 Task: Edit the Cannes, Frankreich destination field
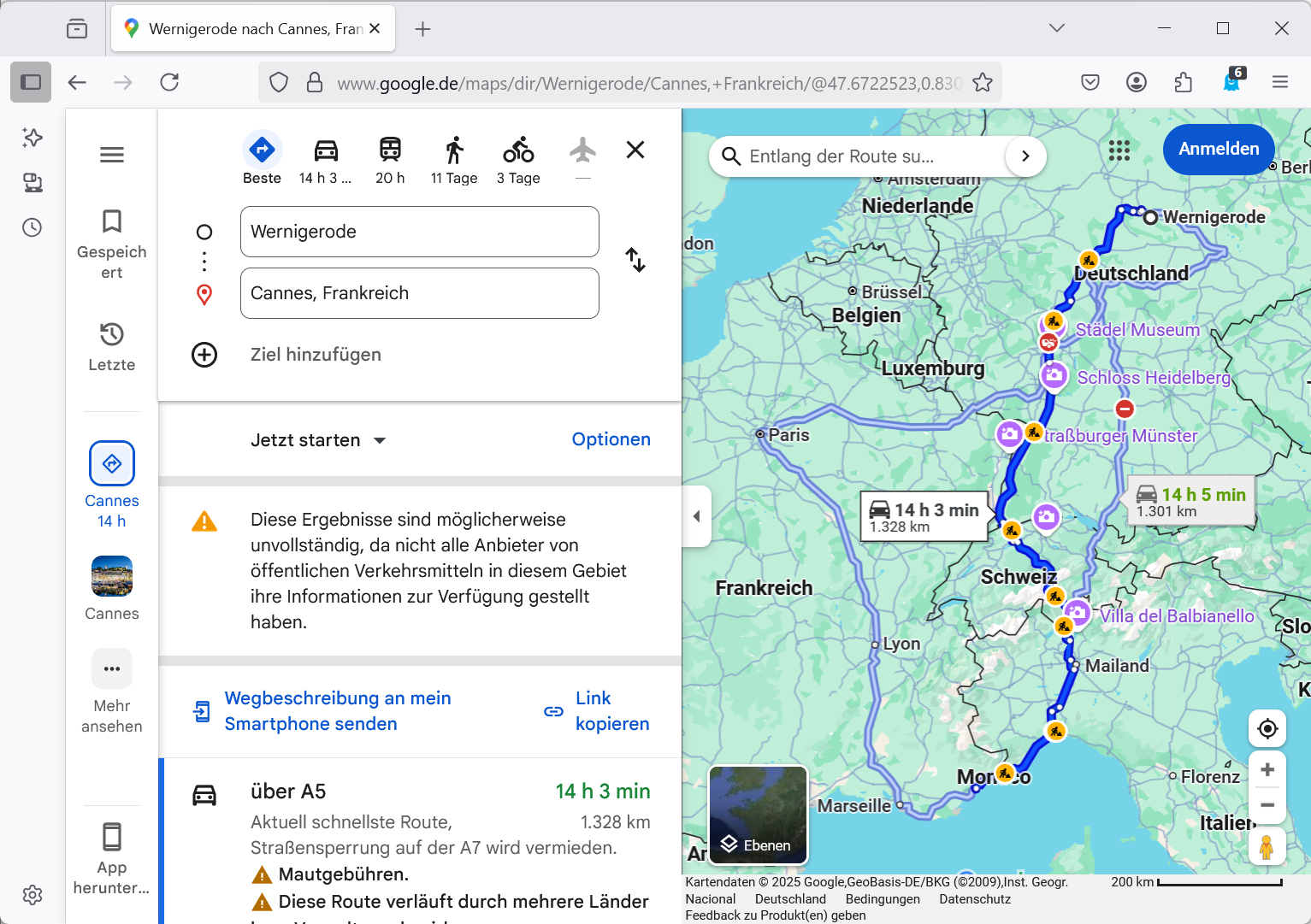click(420, 293)
